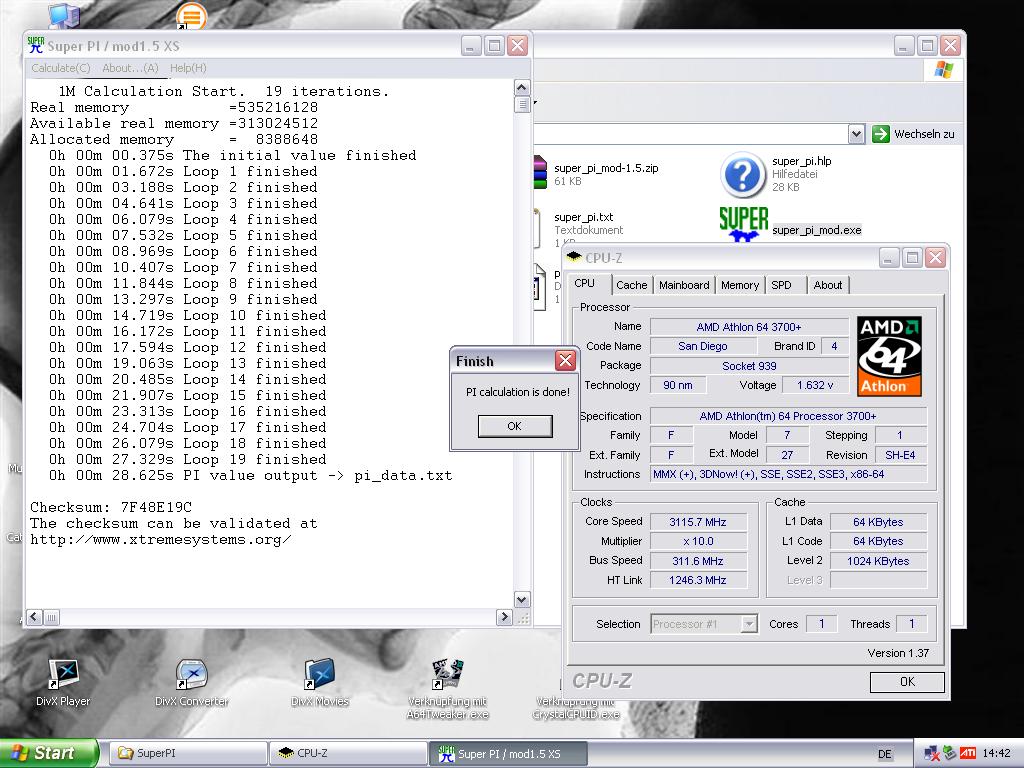This screenshot has width=1024, height=768.
Task: Open the Help(H) menu
Action: click(188, 68)
